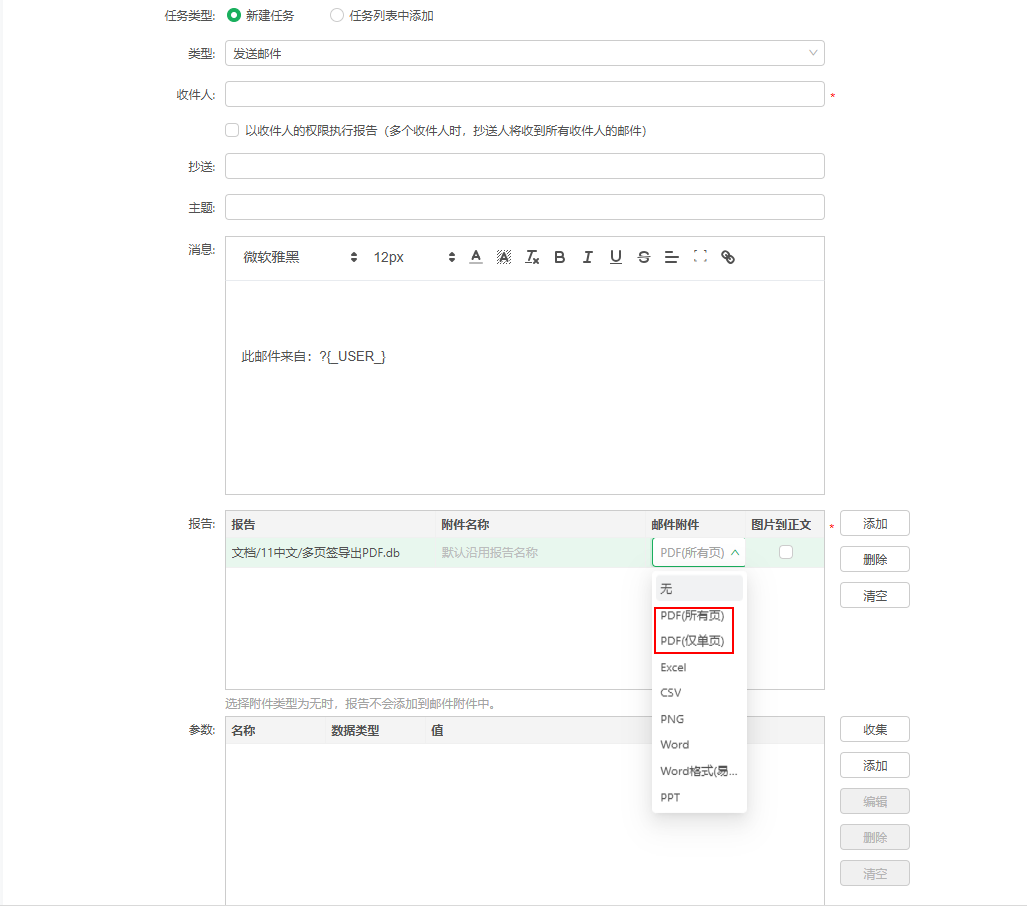Choose CSV from attachment list

tap(699, 692)
